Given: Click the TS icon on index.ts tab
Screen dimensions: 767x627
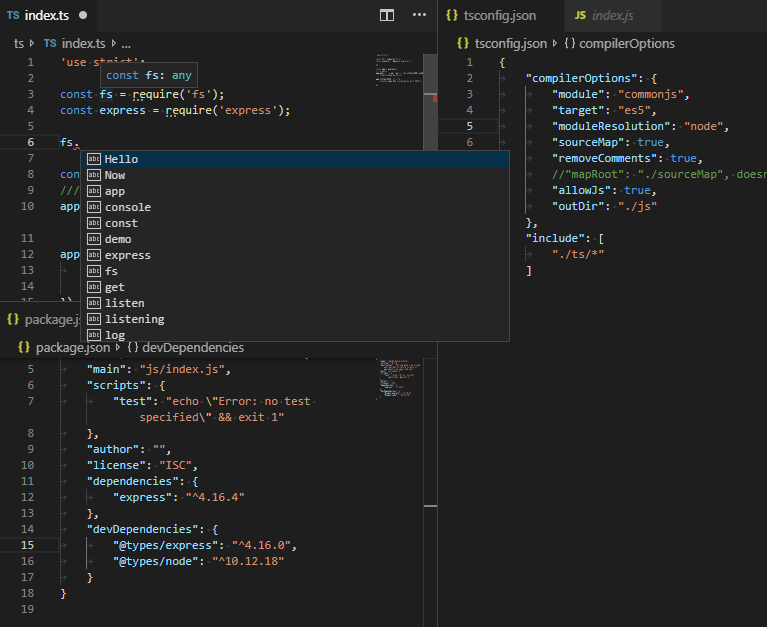Looking at the screenshot, I should point(13,15).
